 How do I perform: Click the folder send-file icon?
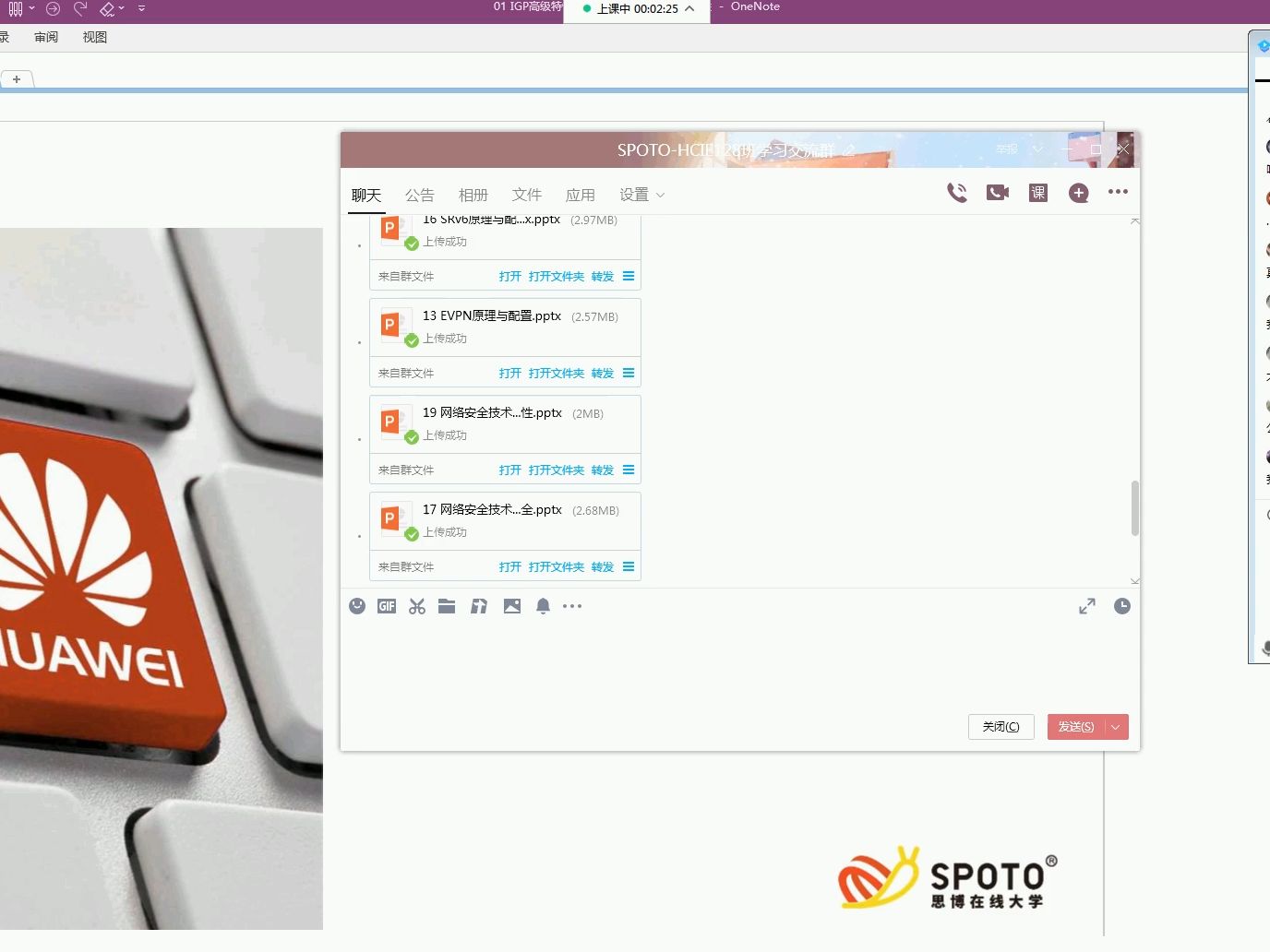(x=447, y=606)
